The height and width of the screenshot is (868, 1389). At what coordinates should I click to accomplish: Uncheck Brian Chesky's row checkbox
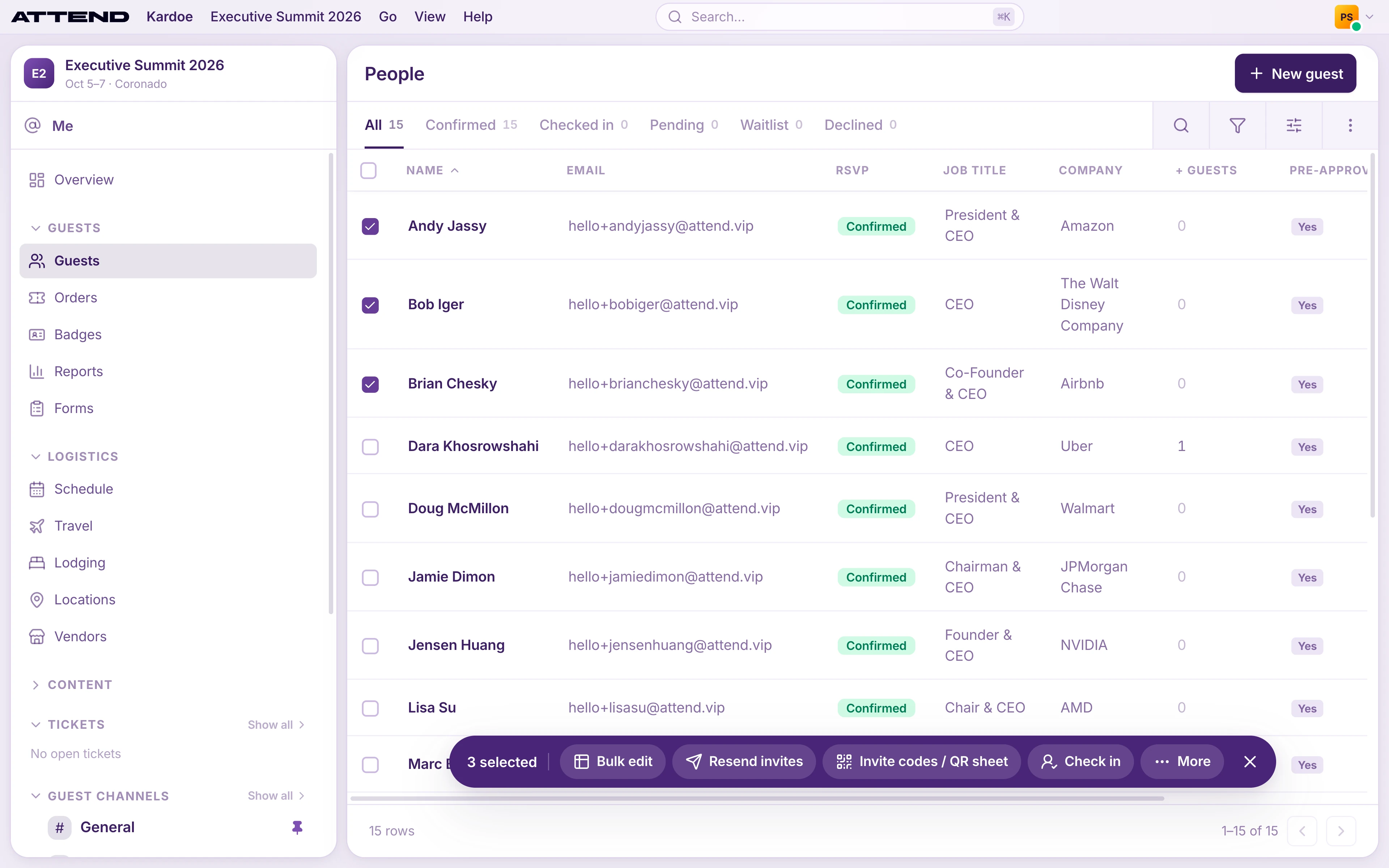tap(370, 384)
